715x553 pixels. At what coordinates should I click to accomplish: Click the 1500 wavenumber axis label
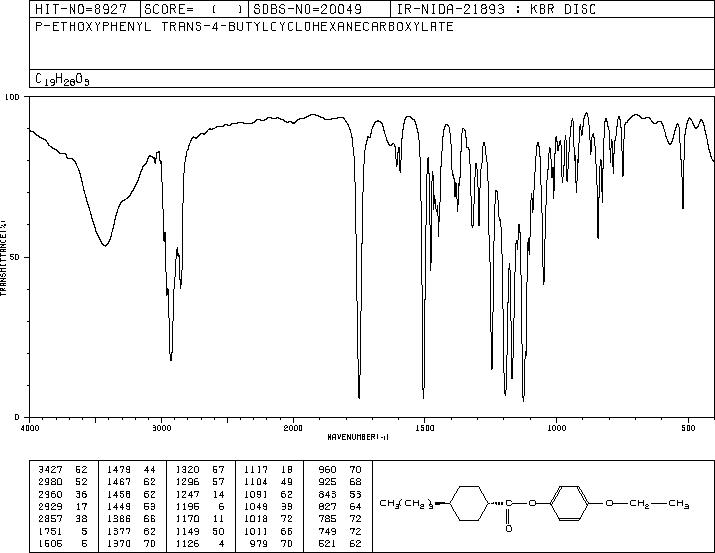(x=425, y=428)
